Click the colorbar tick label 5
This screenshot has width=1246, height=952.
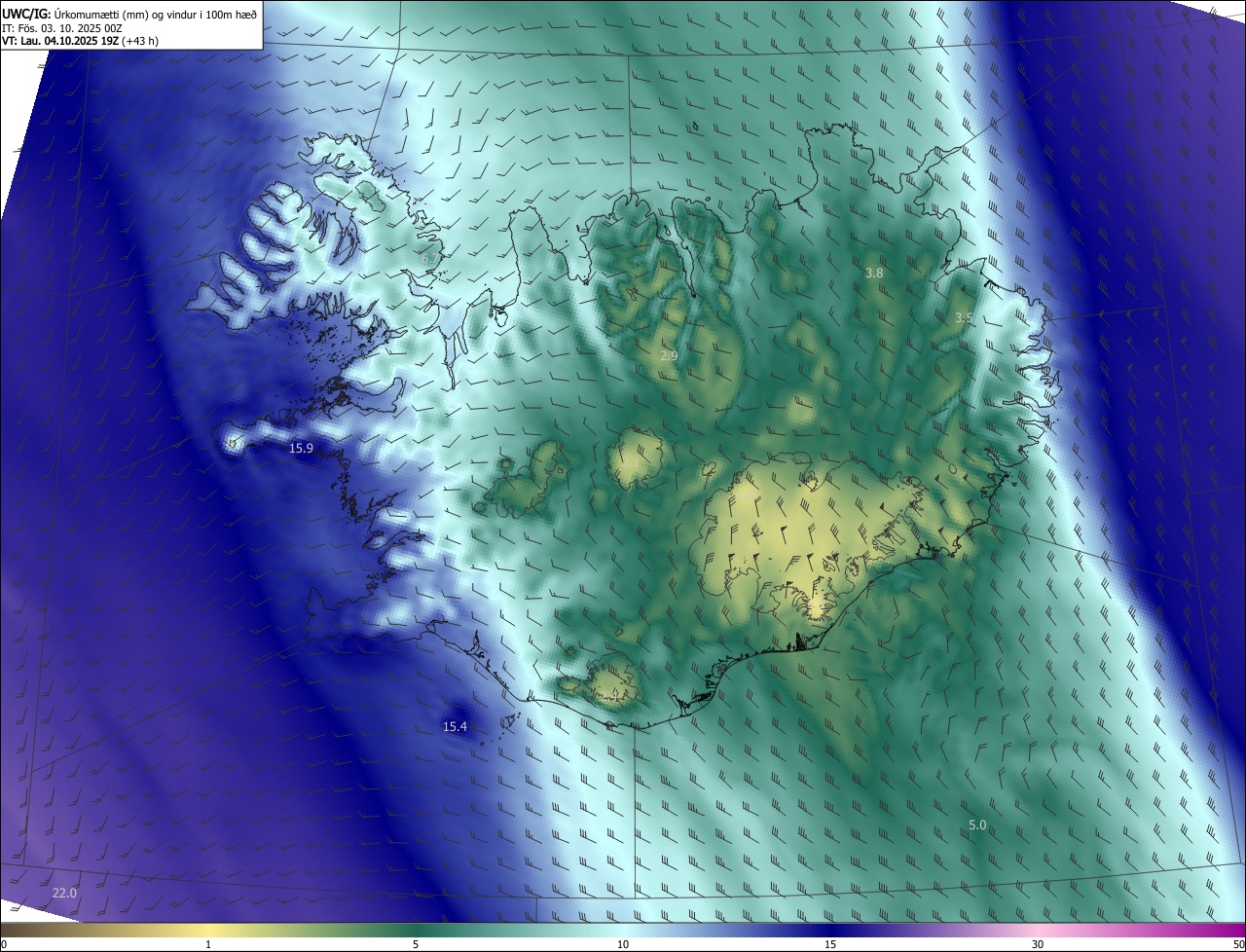click(416, 945)
